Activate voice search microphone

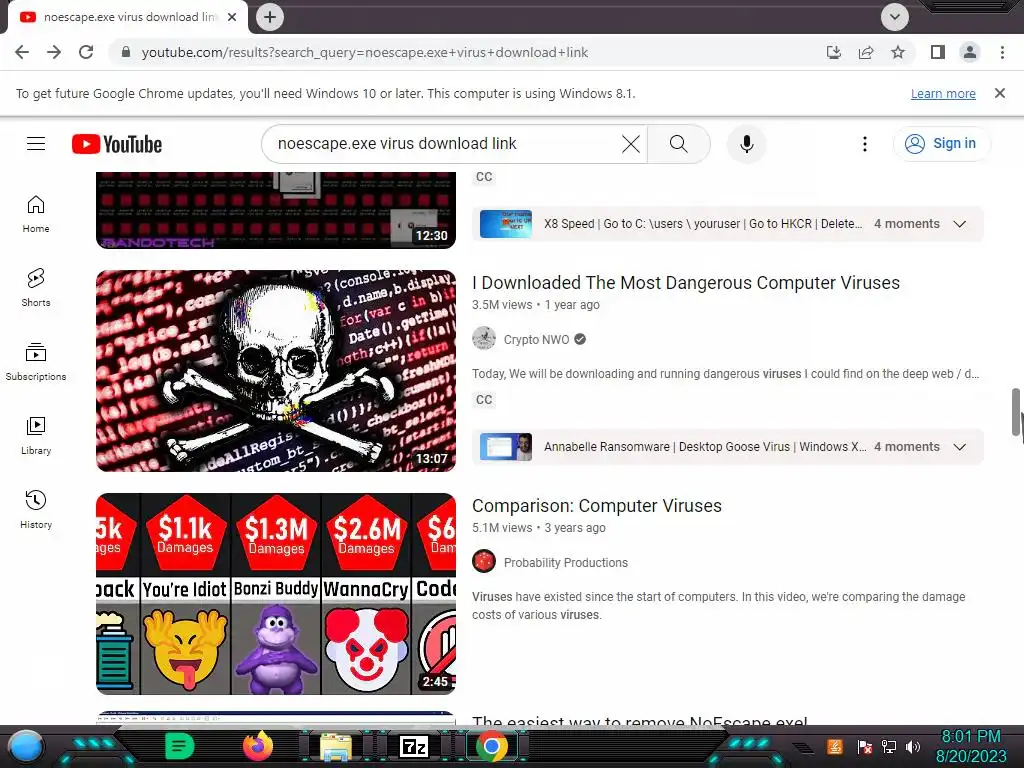coord(746,144)
